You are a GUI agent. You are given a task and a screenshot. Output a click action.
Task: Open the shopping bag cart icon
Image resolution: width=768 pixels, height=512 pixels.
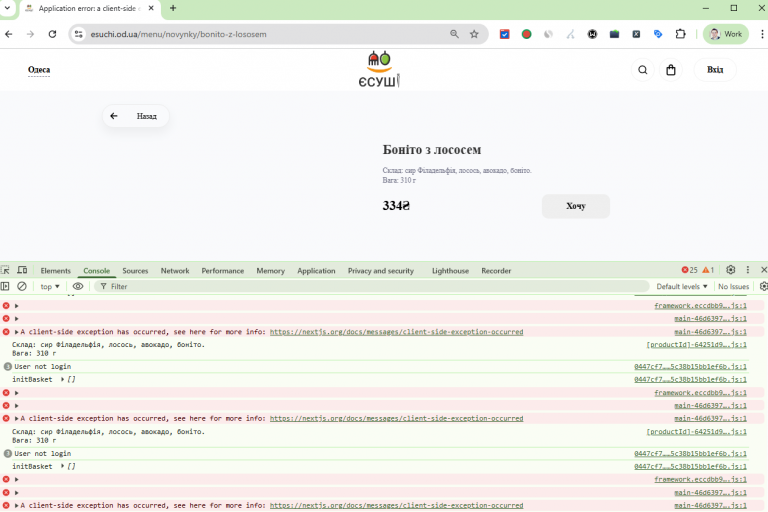[x=671, y=70]
